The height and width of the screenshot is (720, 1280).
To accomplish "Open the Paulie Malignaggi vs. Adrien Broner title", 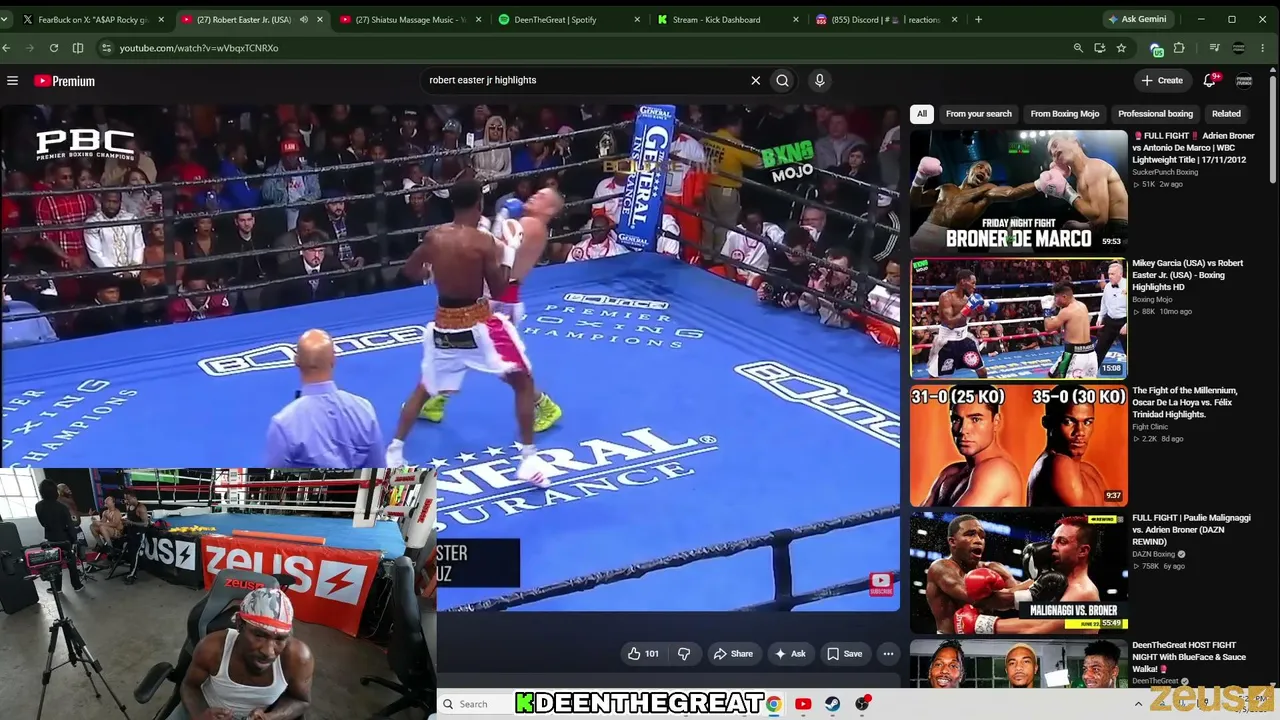I will tap(1191, 530).
